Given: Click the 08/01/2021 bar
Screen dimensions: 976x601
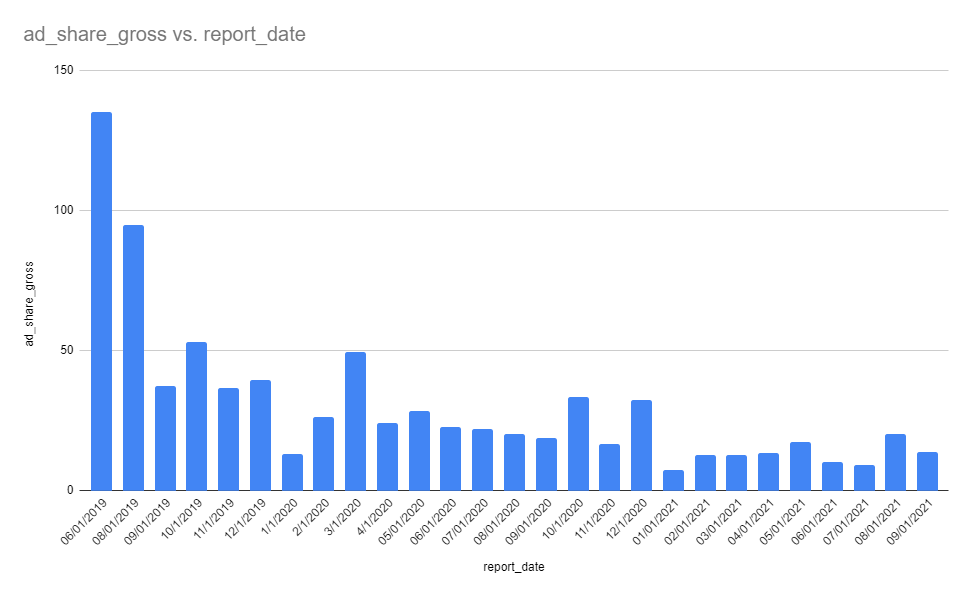Looking at the screenshot, I should [x=895, y=462].
